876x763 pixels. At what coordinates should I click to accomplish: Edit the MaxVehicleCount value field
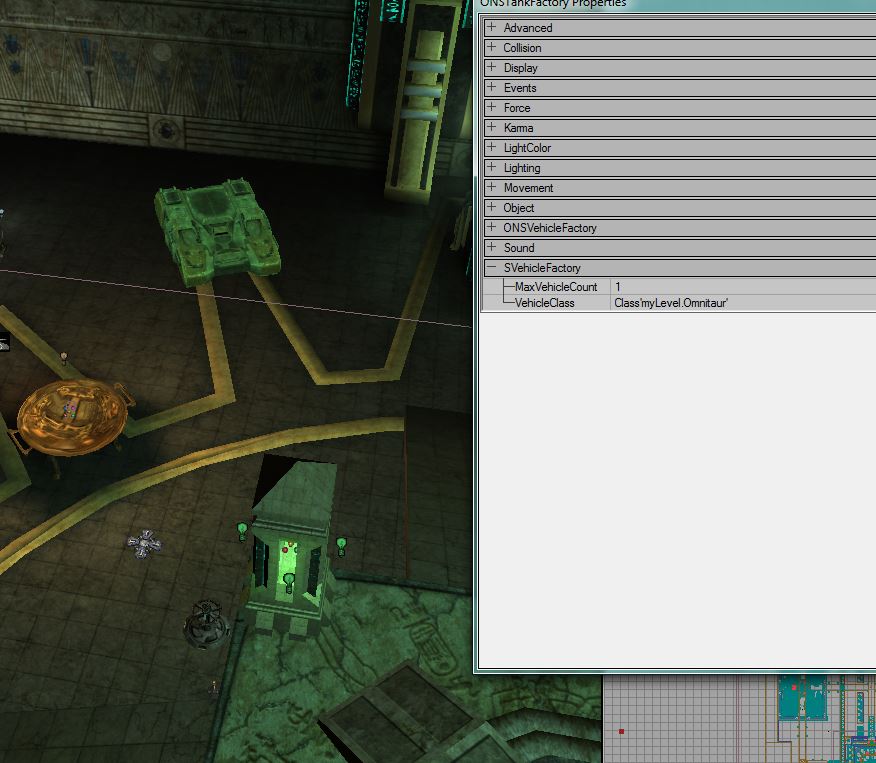740,287
